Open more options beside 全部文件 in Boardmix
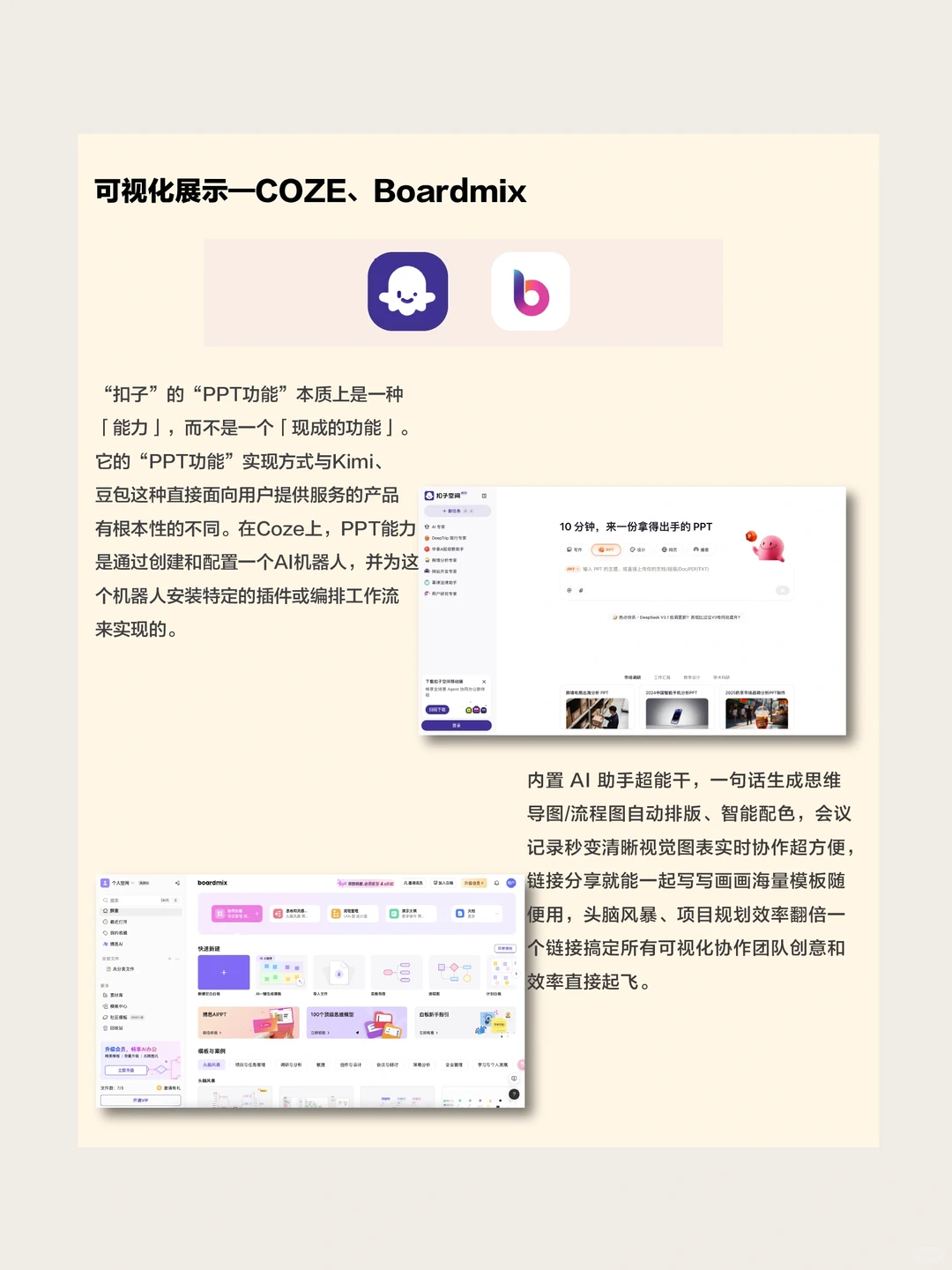The image size is (952, 1270). [x=177, y=959]
